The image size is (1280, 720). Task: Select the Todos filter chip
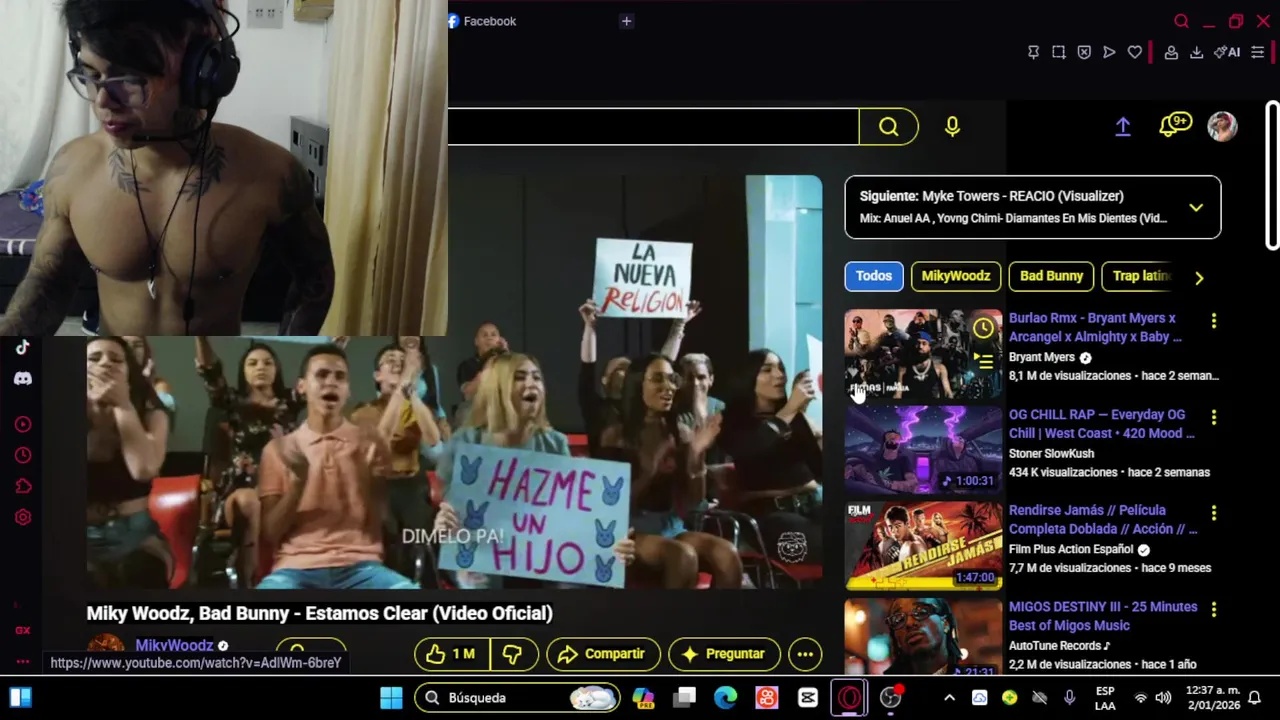coord(873,276)
